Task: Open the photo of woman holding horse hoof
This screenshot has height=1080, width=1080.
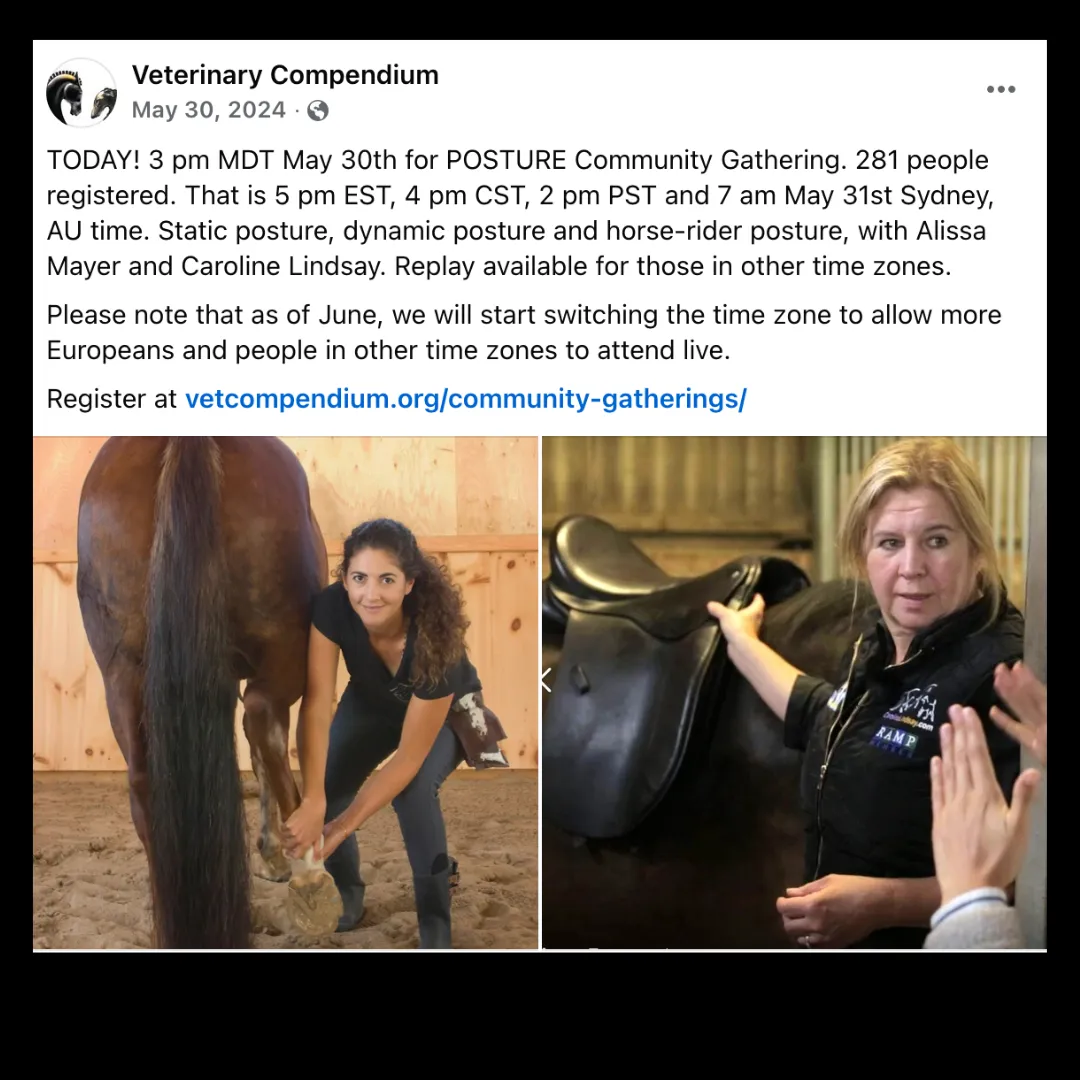Action: (x=285, y=692)
